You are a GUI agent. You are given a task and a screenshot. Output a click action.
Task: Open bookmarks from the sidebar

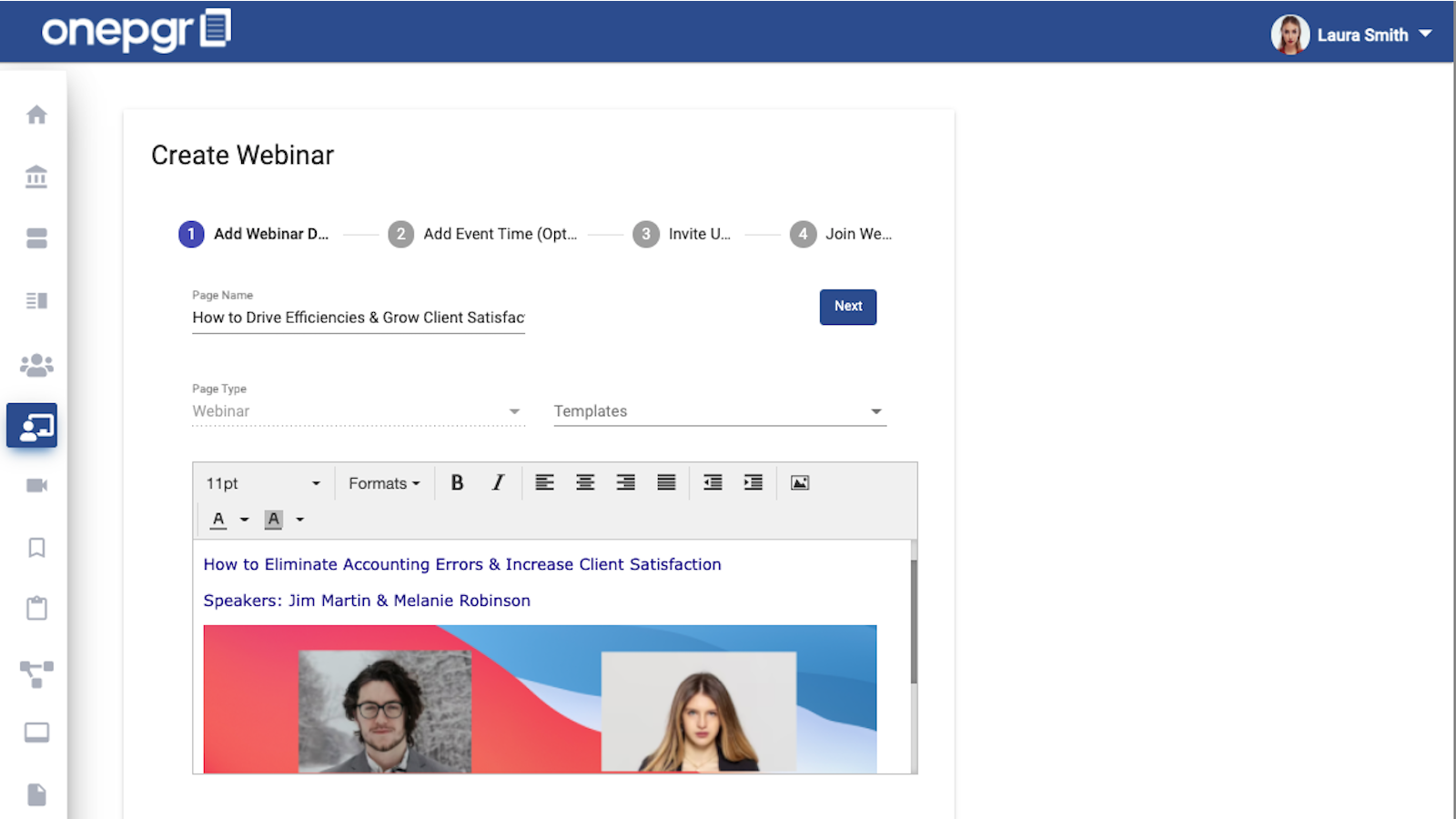(x=35, y=547)
